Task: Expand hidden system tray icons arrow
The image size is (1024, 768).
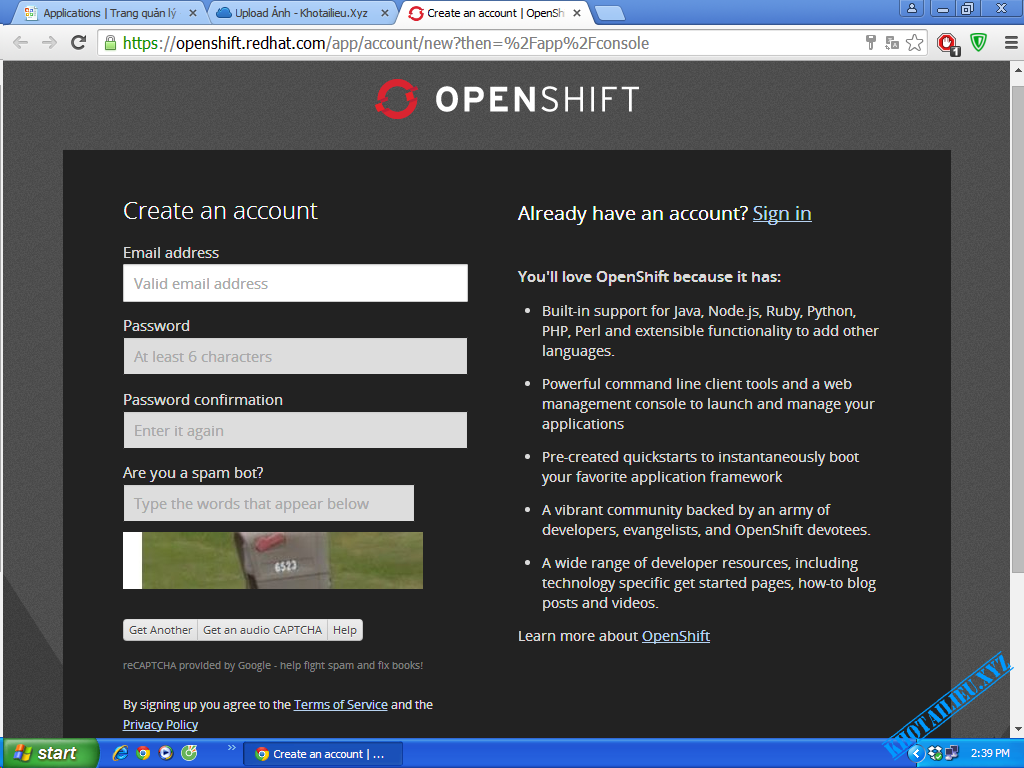Action: click(914, 753)
